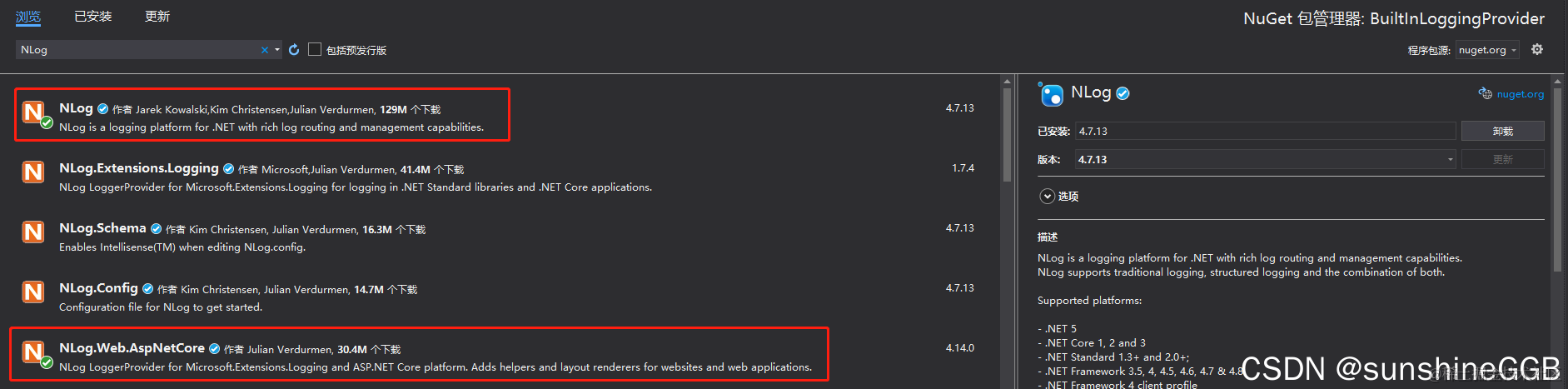Click the NLog.Web.AspNetCore package title
The width and height of the screenshot is (1568, 389).
tap(132, 348)
